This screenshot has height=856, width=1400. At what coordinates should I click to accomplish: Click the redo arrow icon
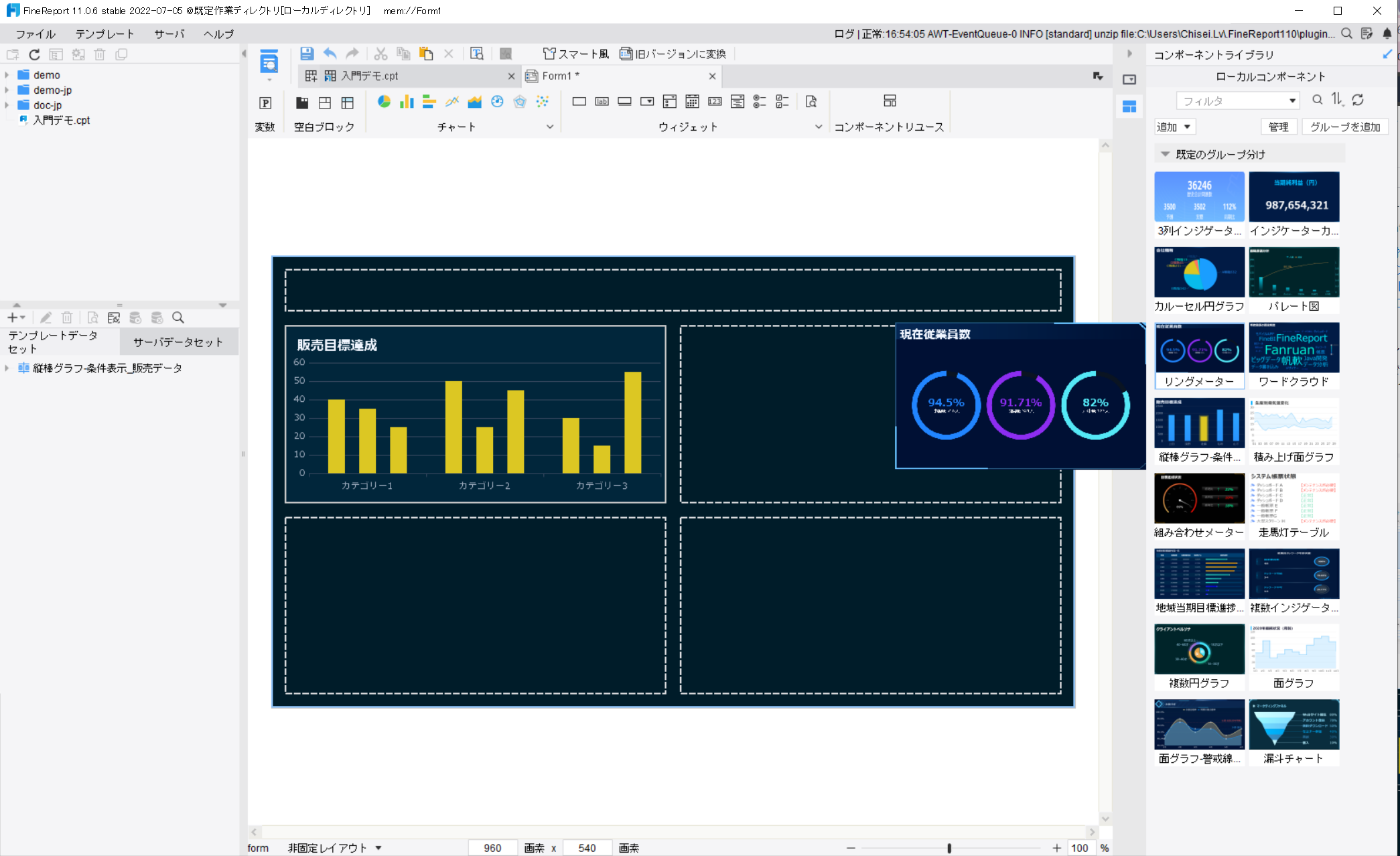(x=352, y=54)
